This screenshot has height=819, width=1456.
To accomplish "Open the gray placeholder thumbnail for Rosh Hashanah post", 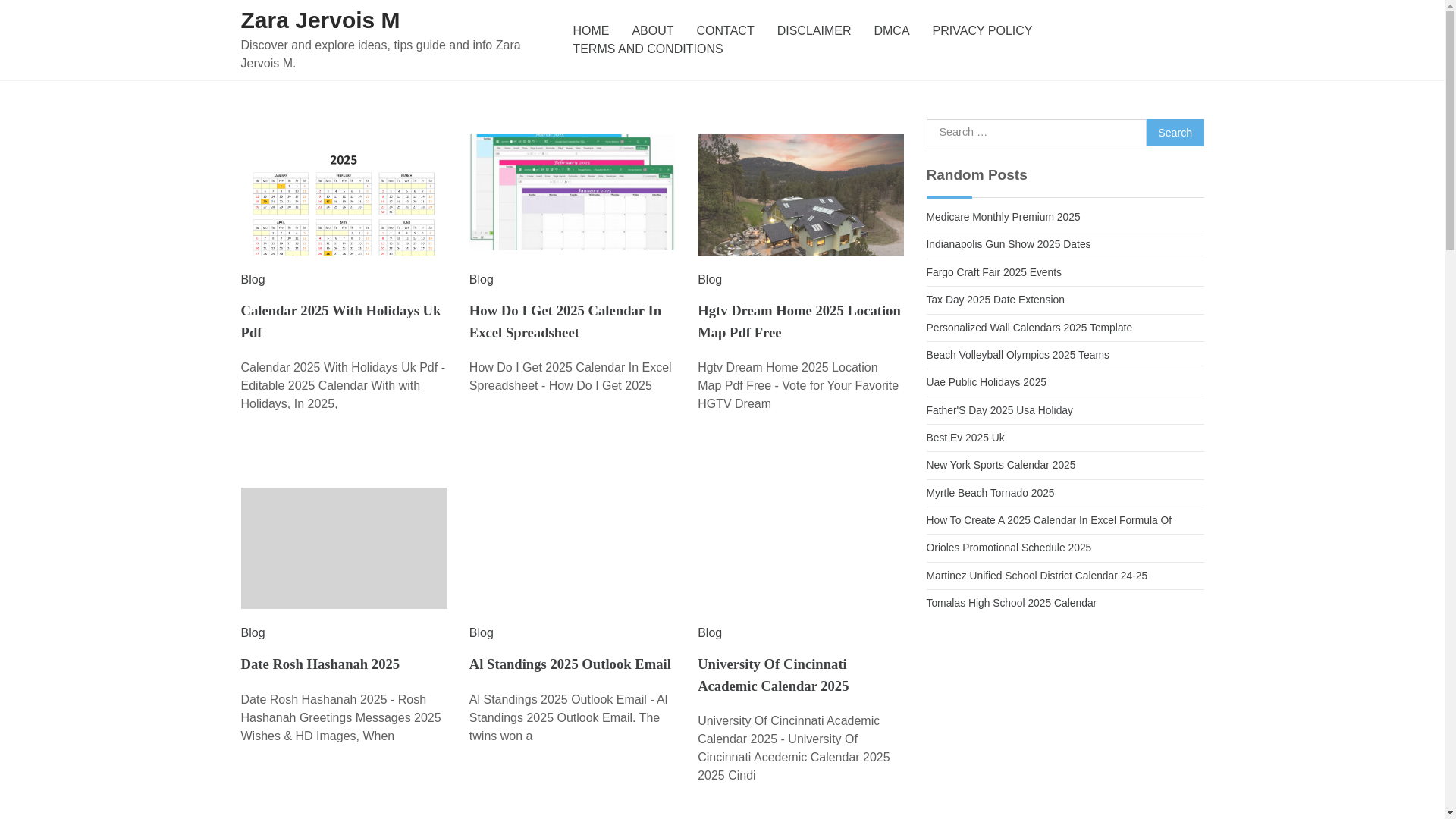I will click(x=344, y=548).
